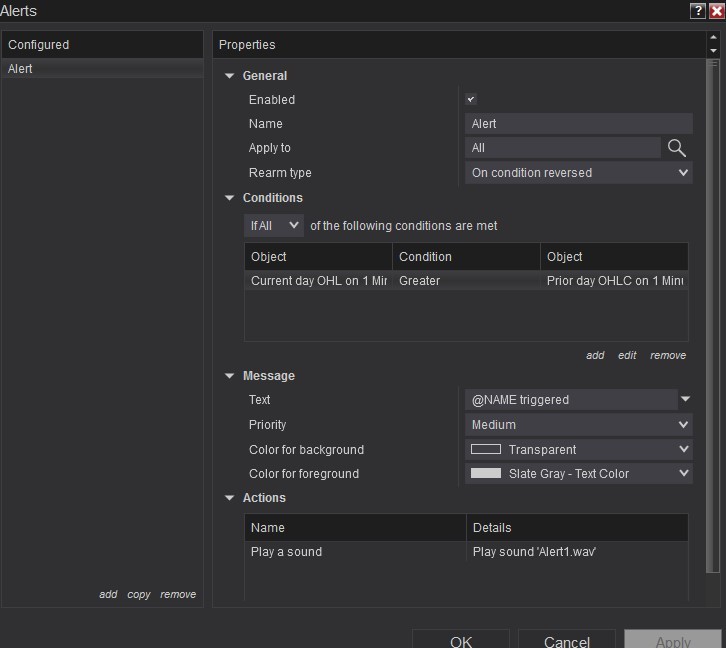
Task: Click the Slate Gray foreground color swatch
Action: tap(486, 474)
